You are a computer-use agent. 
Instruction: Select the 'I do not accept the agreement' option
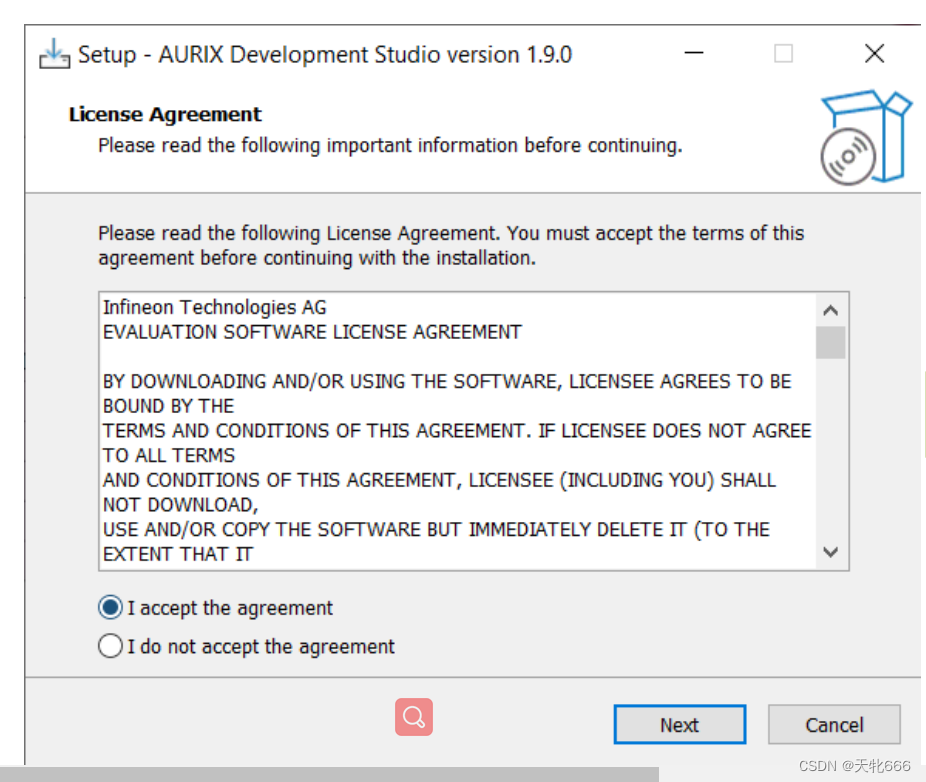[110, 646]
